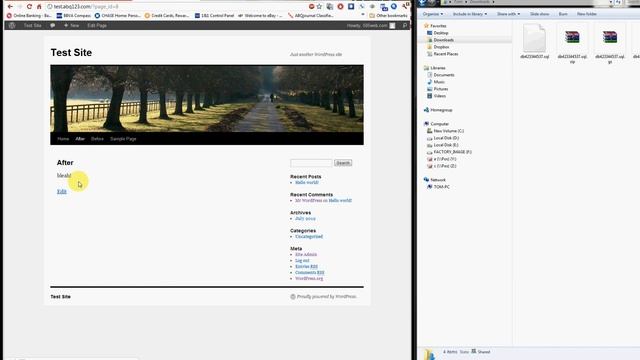Open the 1&1 Control Panel bookmark
Screen dimensions: 640x360
pyautogui.click(x=214, y=16)
